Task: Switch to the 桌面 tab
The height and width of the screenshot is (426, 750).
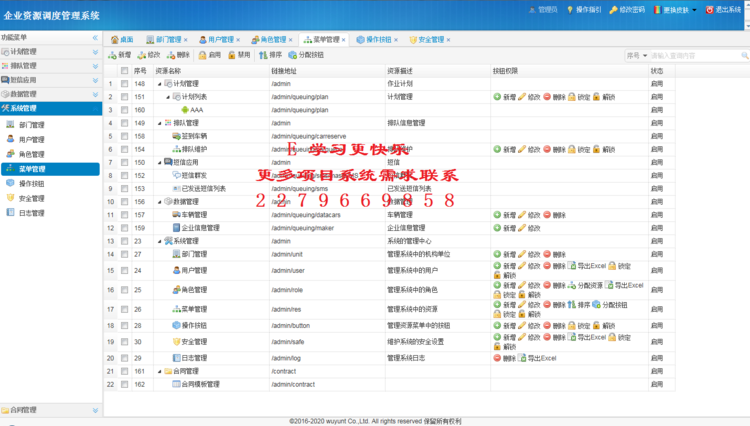Action: click(x=122, y=40)
